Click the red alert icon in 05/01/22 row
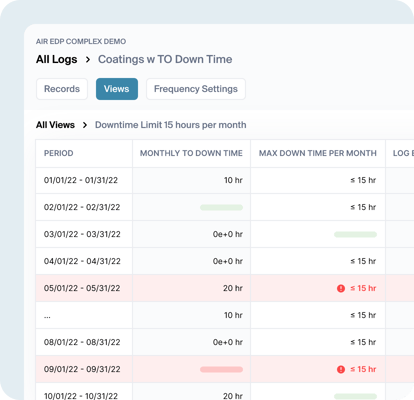Screen dimensions: 414x400 click(341, 288)
